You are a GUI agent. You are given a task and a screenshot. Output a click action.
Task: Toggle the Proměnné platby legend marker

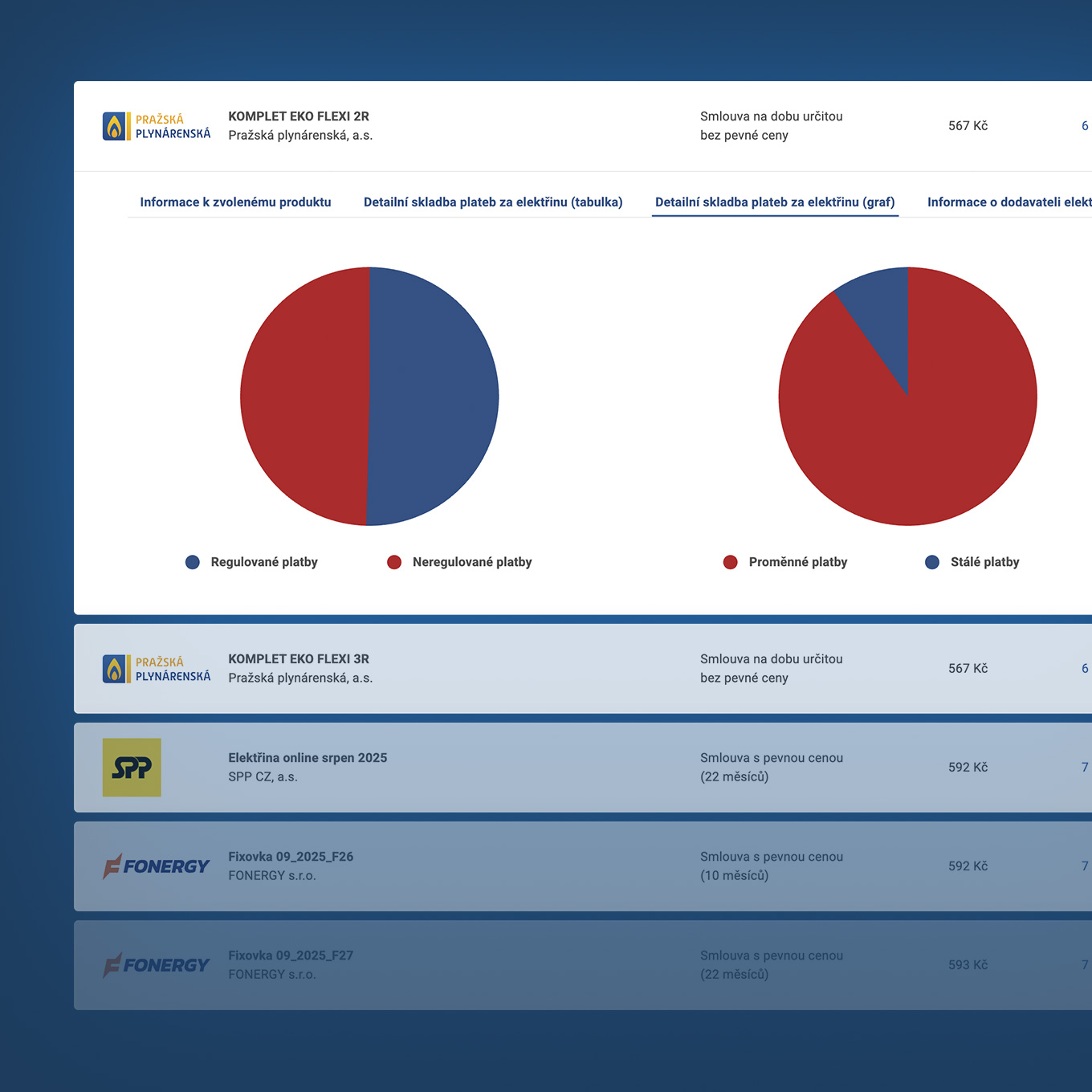(731, 562)
